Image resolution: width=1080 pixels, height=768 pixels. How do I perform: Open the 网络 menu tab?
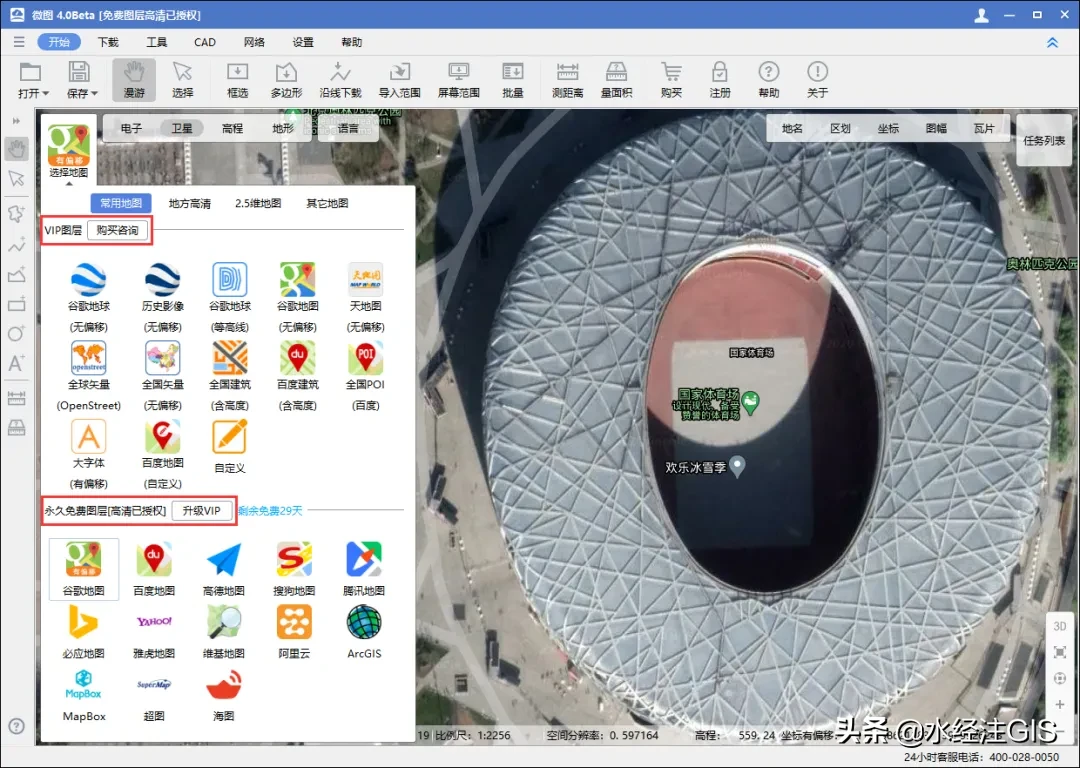(254, 42)
